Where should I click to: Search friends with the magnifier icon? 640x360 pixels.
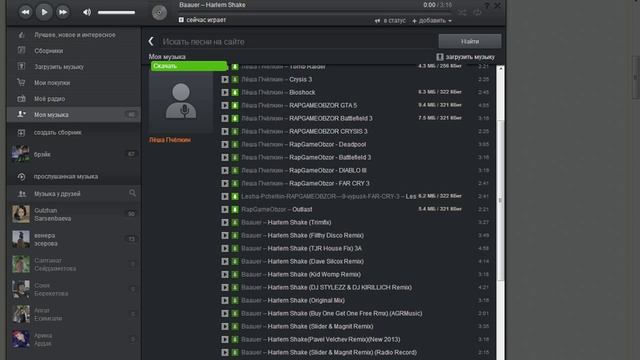click(x=132, y=193)
